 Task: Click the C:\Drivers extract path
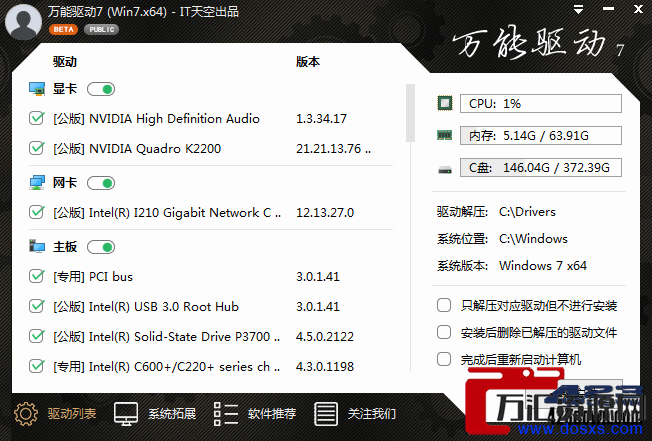527,212
